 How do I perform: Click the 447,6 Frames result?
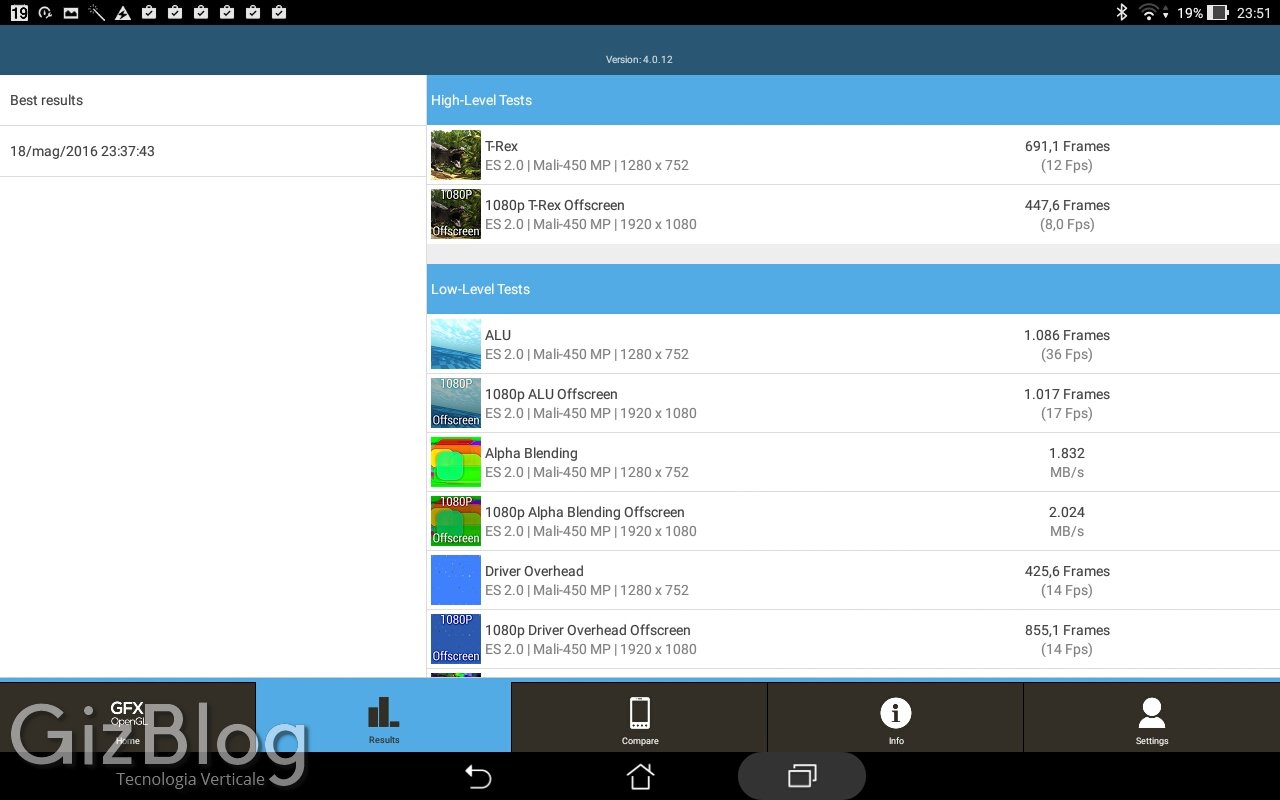1067,205
